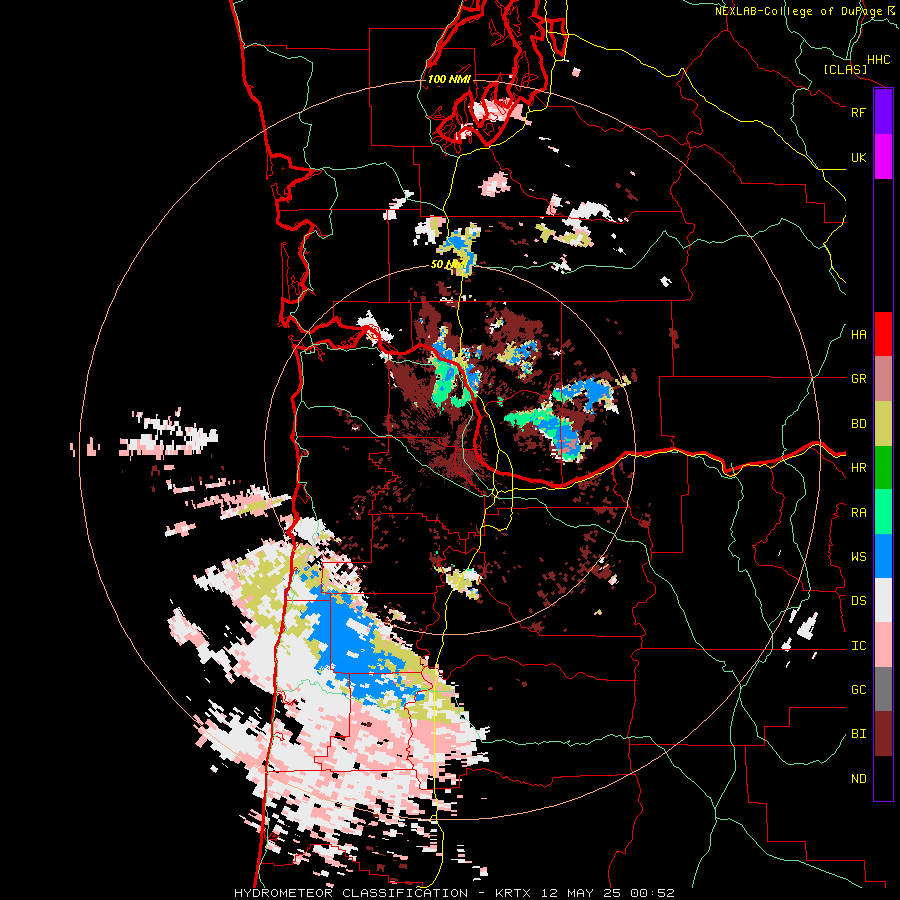
Task: Click the 00:52 time stamp
Action: tap(652, 893)
